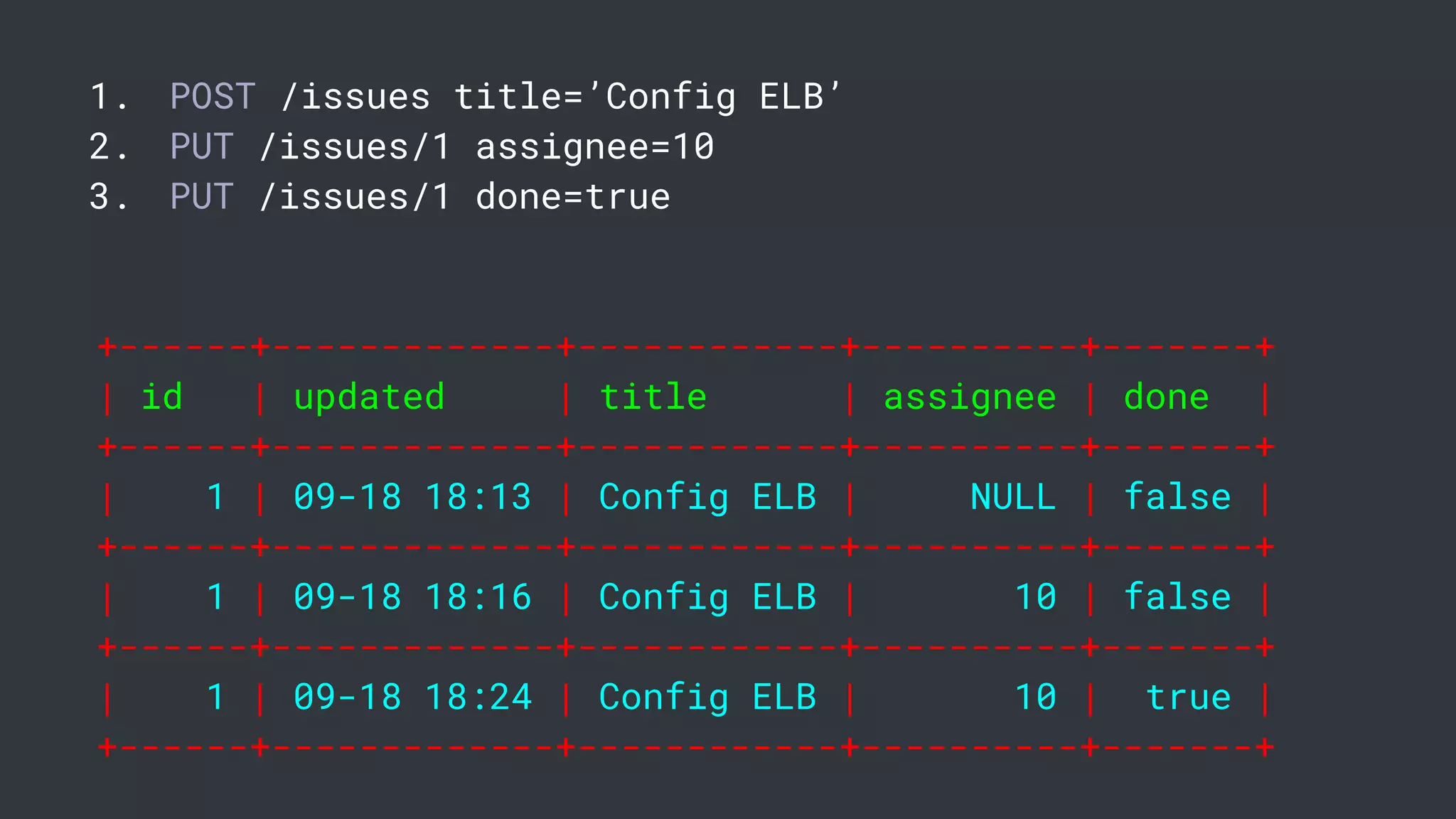Click the false value in first row
1456x819 pixels.
(1177, 496)
